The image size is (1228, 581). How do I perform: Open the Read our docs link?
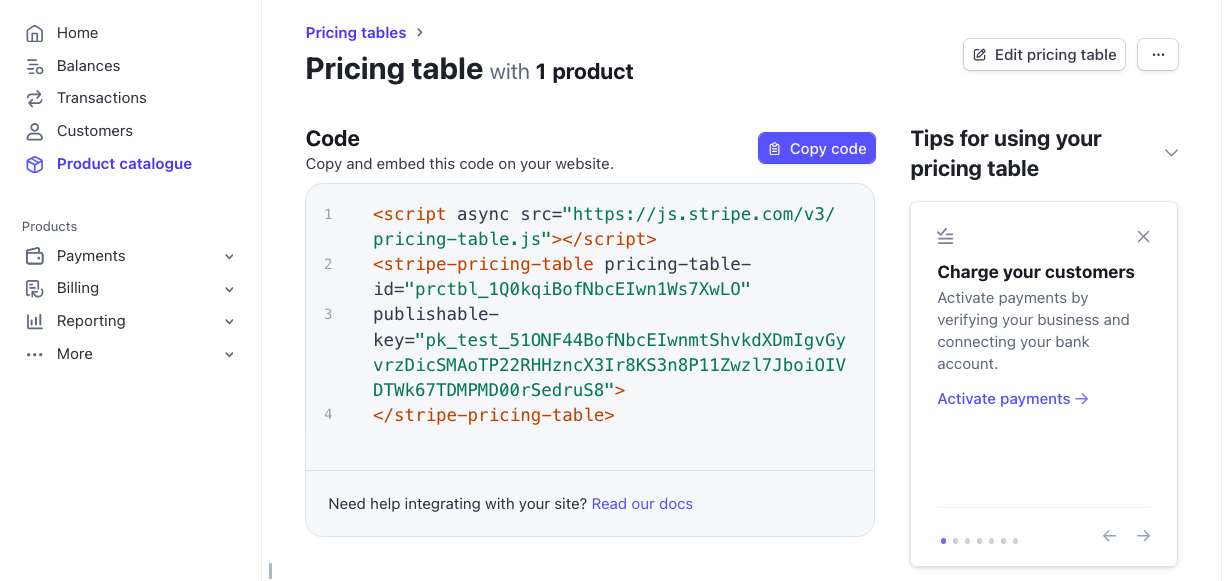coord(642,504)
